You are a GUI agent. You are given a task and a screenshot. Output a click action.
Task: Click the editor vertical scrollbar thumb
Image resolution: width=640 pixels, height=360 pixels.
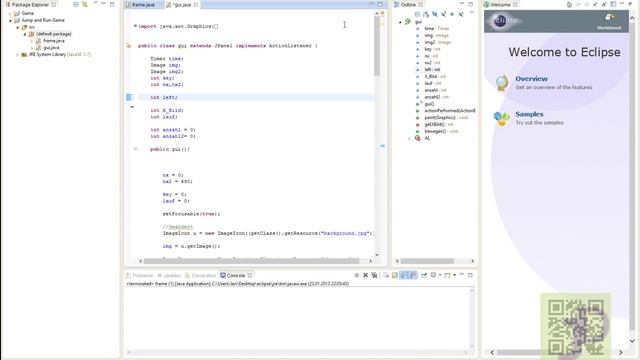point(377,46)
